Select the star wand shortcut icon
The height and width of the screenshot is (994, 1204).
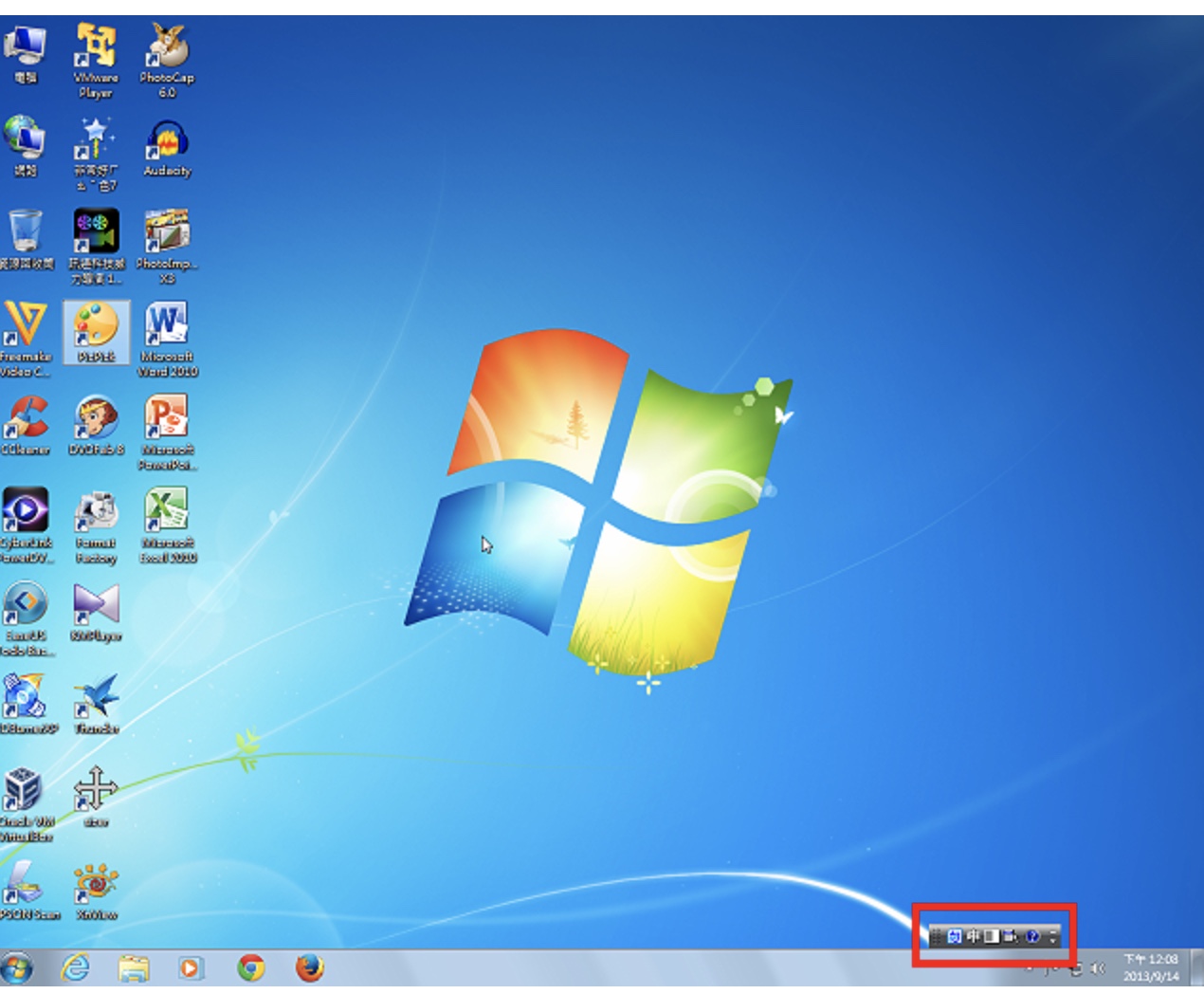coord(96,154)
